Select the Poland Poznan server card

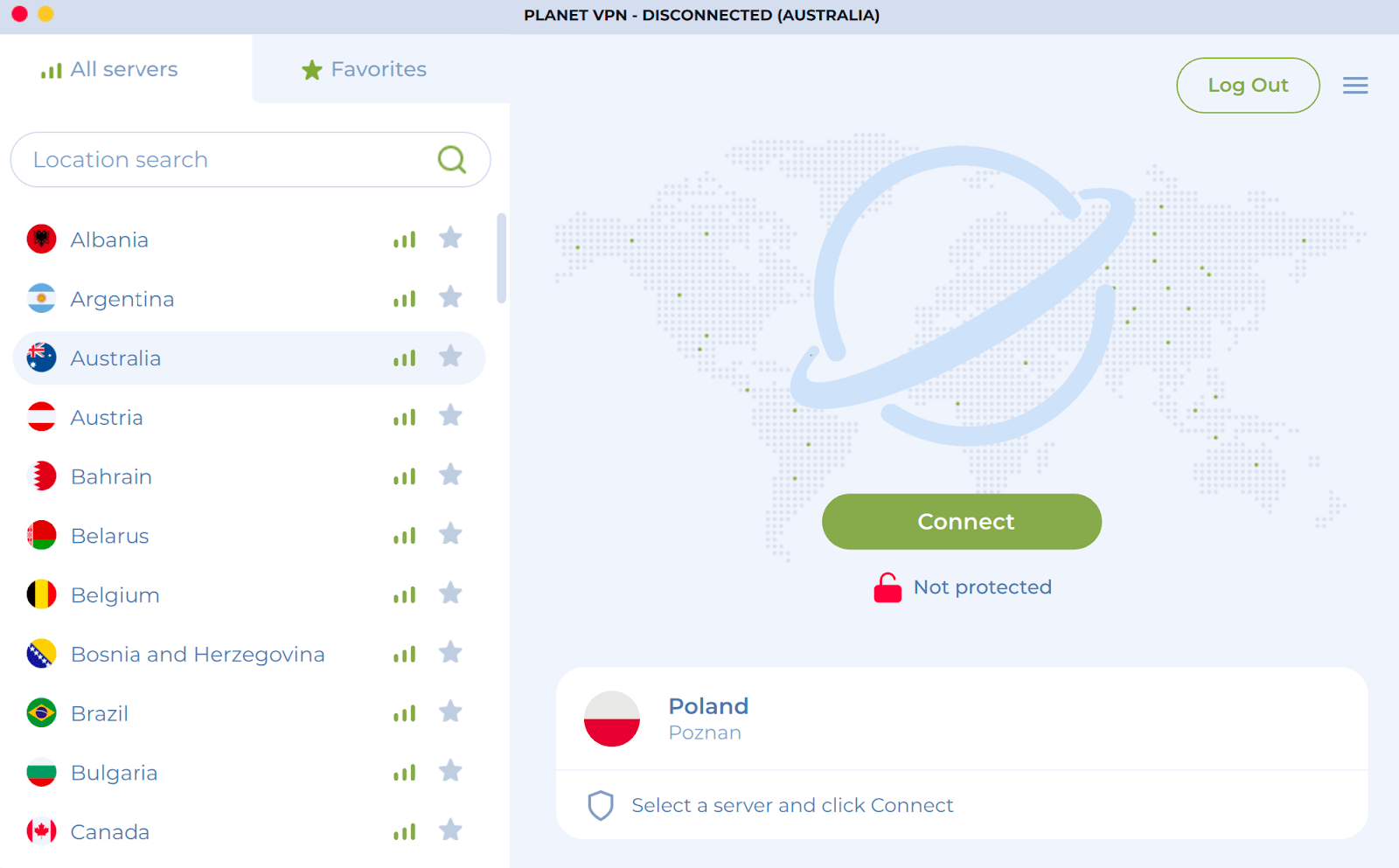pyautogui.click(x=962, y=719)
